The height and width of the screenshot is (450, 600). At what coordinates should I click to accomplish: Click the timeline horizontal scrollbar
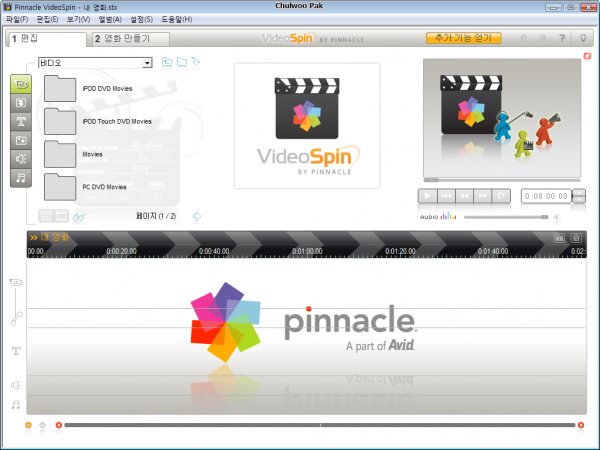(320, 425)
